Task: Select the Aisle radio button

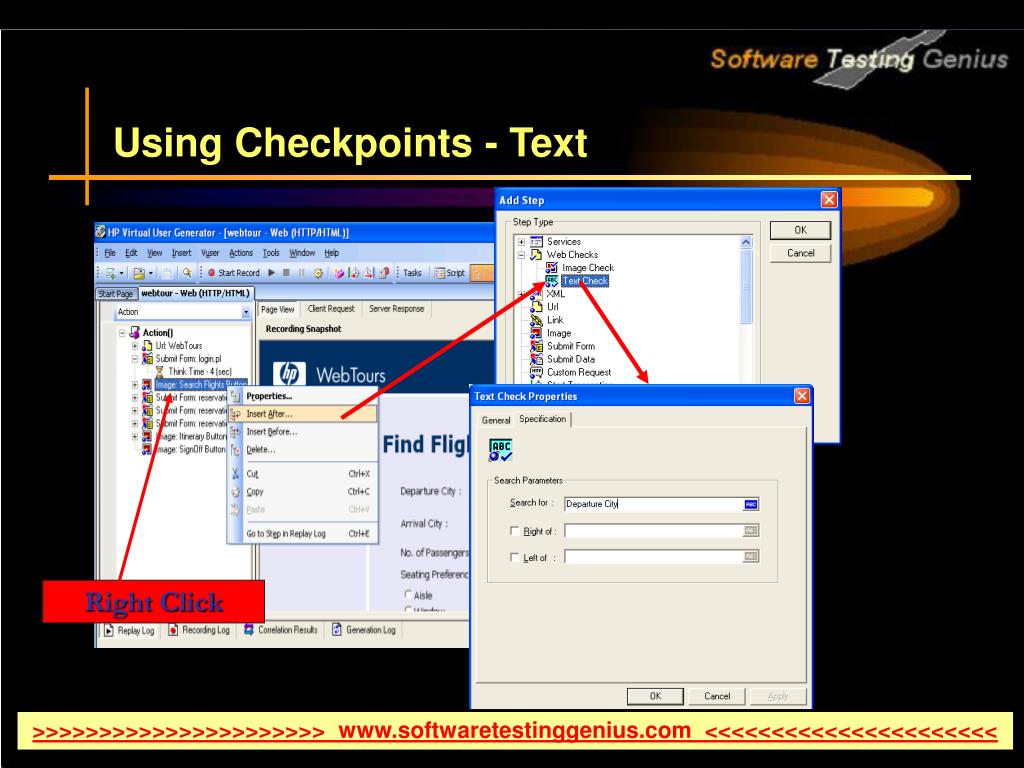Action: (408, 595)
